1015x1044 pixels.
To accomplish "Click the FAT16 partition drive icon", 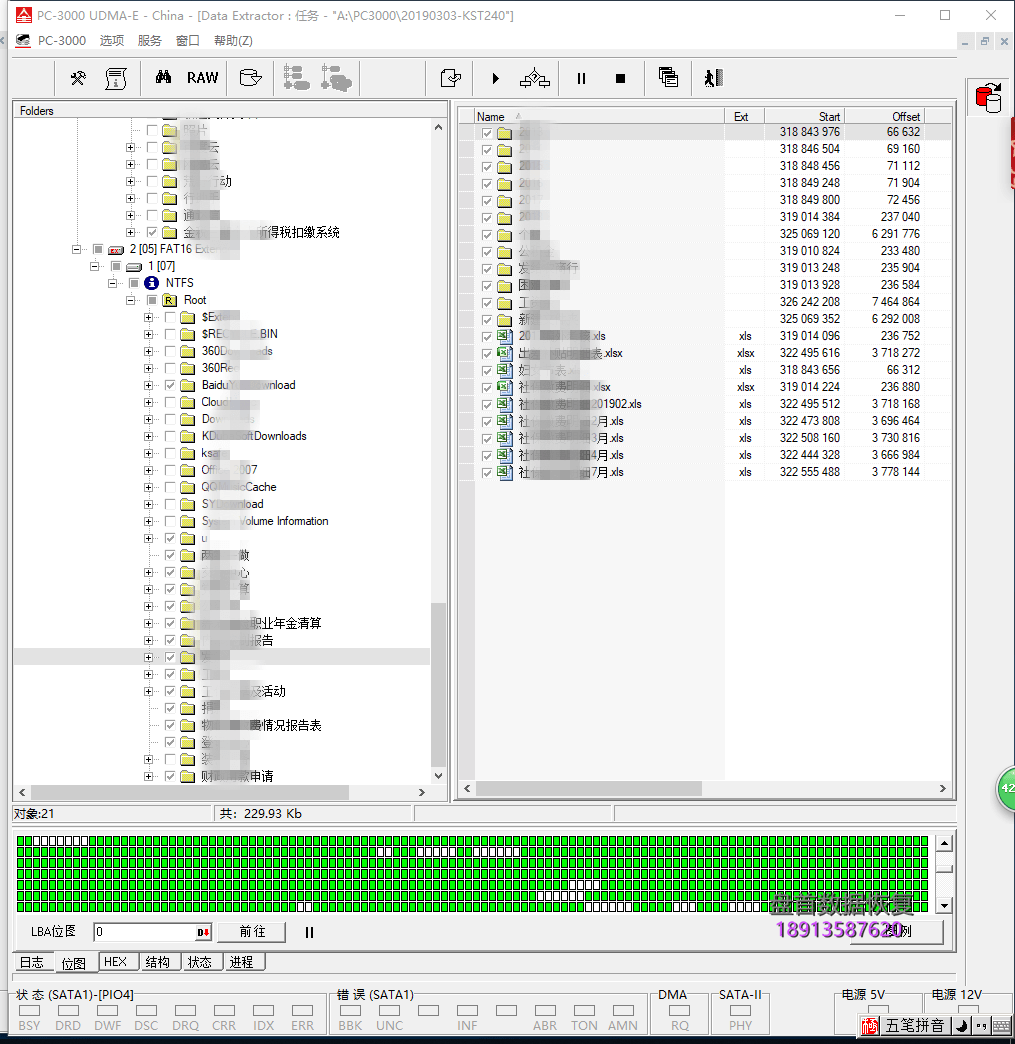I will coord(117,250).
